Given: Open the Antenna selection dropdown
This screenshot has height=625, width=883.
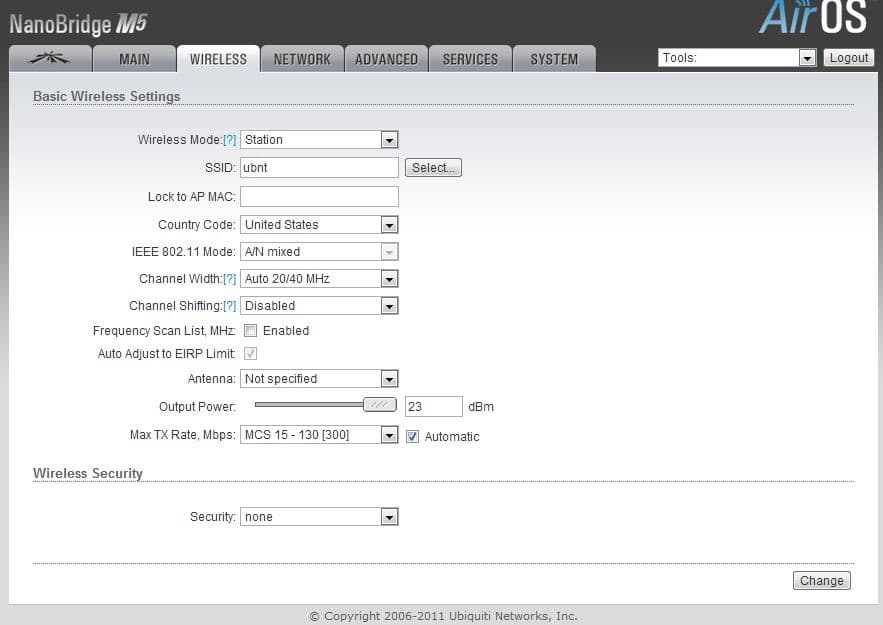Looking at the screenshot, I should pos(319,379).
